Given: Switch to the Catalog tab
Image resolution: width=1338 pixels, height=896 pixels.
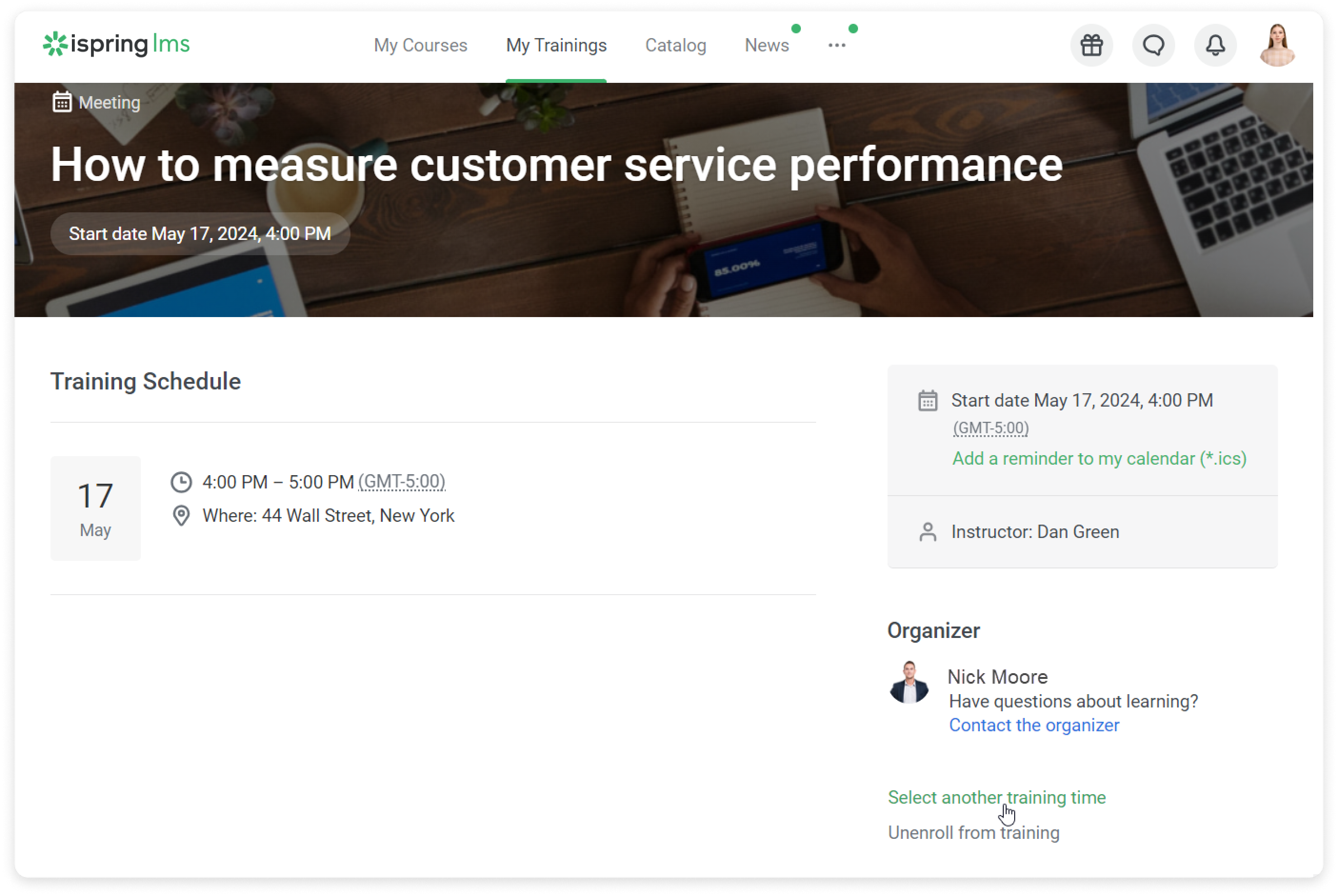Looking at the screenshot, I should [x=675, y=45].
